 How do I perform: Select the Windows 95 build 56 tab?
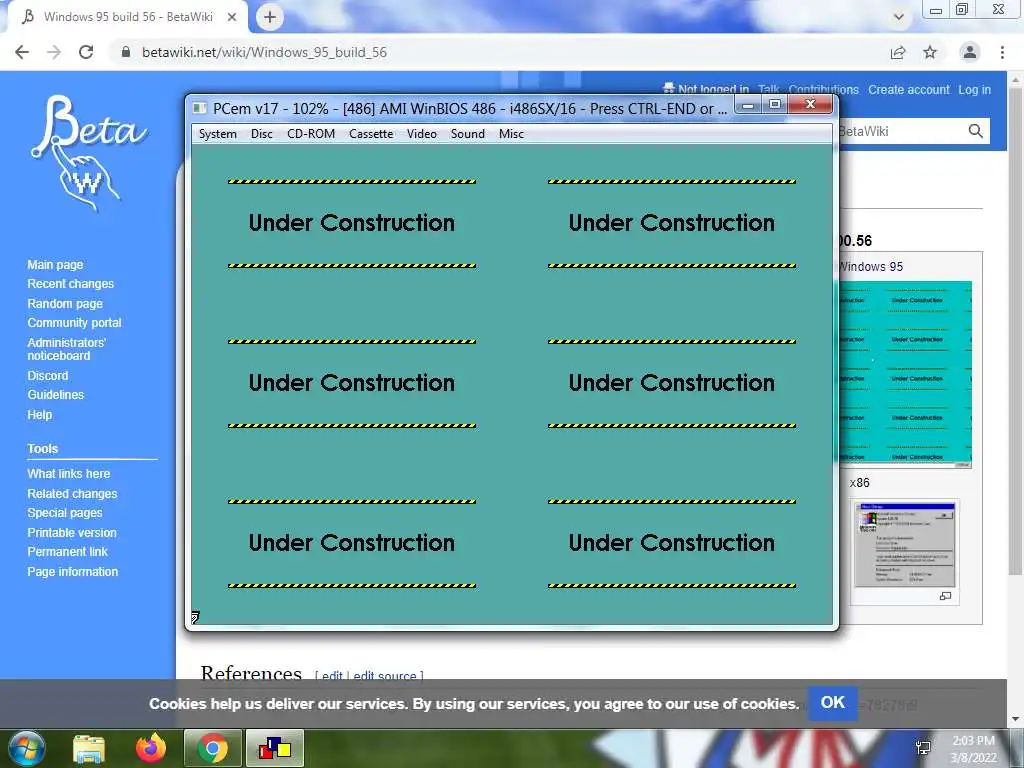click(129, 17)
